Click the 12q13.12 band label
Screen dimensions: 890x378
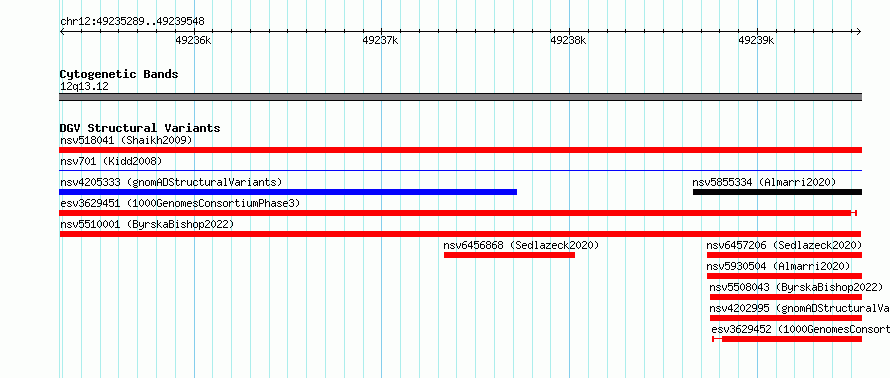coord(84,87)
